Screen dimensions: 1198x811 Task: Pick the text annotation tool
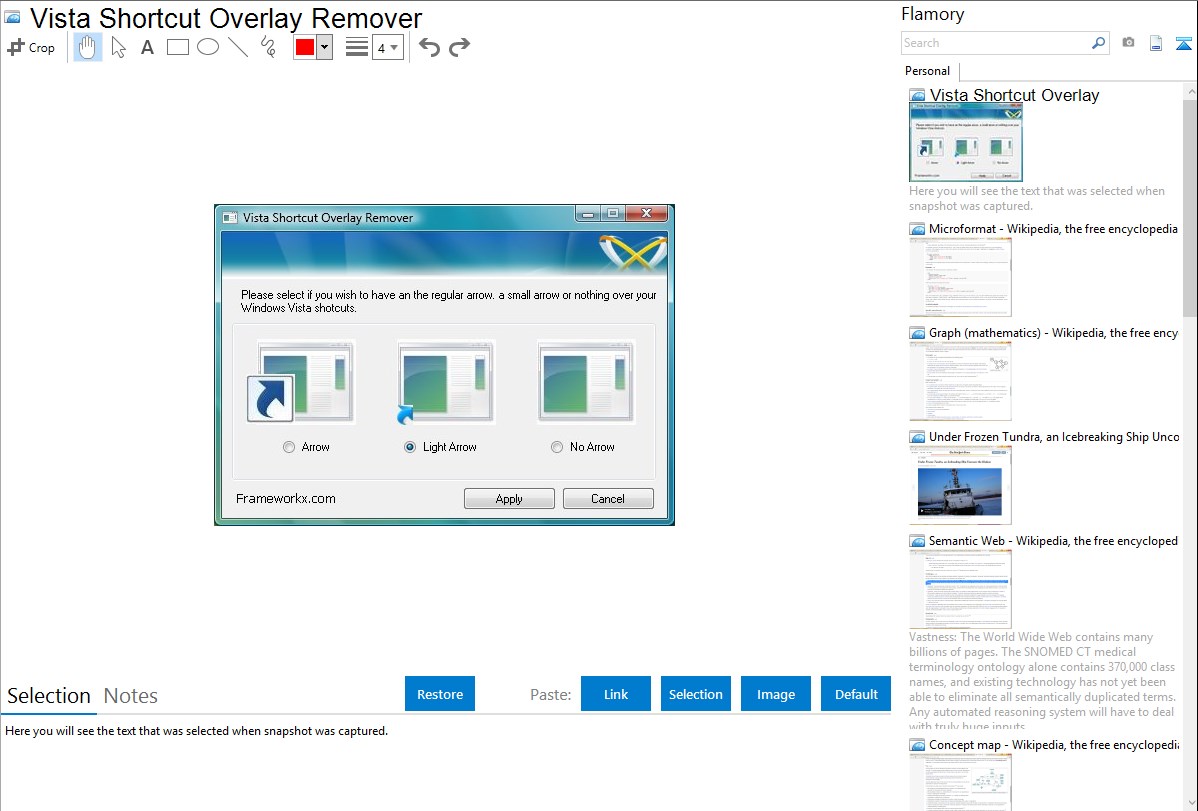[147, 47]
